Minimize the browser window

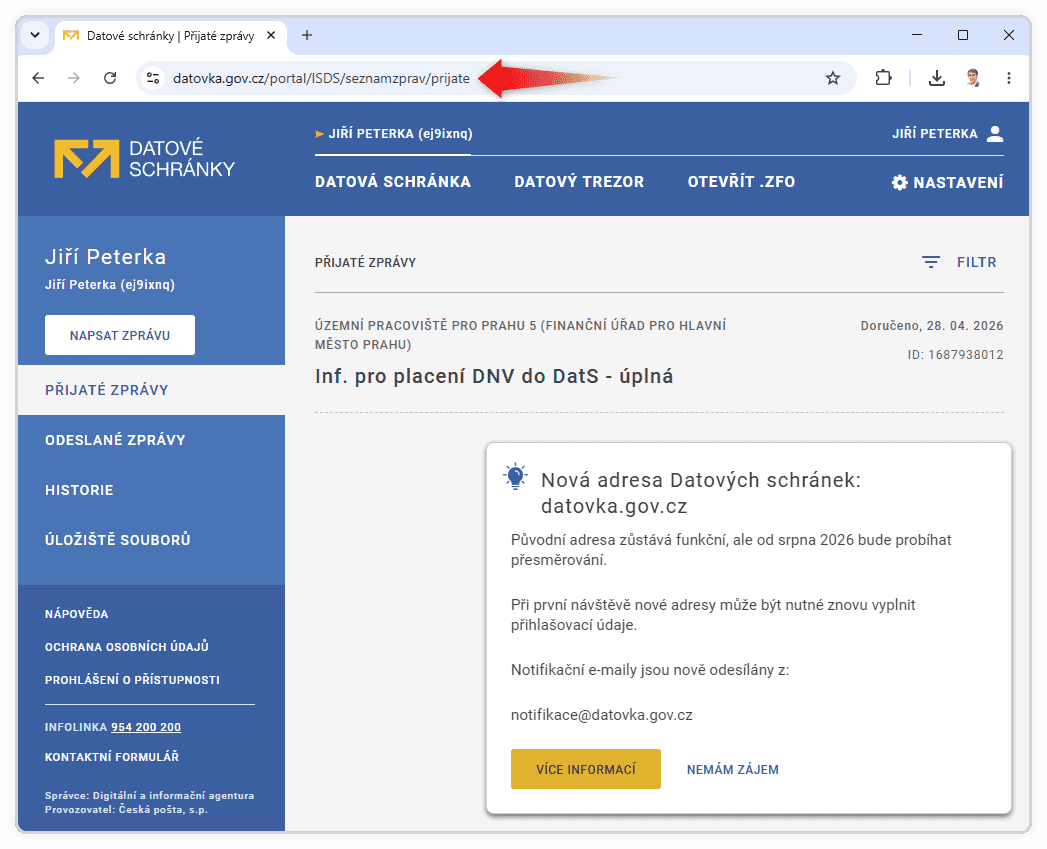(917, 35)
